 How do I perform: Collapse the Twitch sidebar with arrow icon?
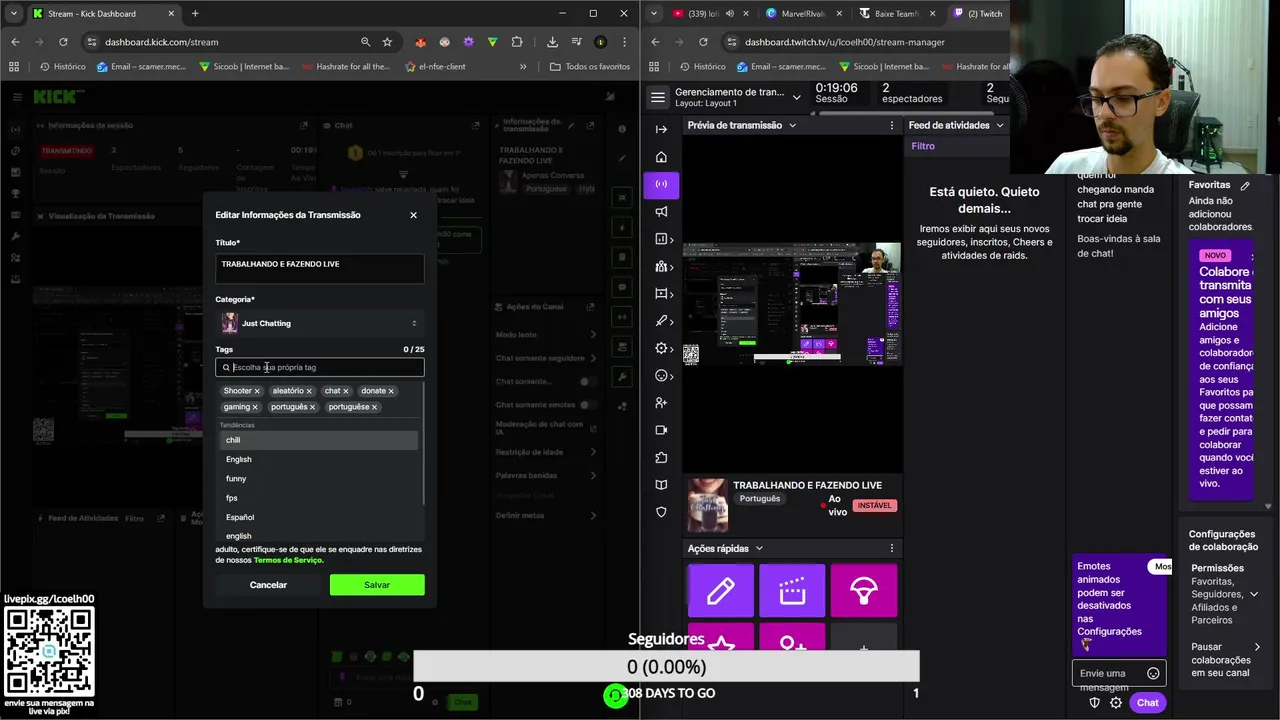click(x=661, y=129)
